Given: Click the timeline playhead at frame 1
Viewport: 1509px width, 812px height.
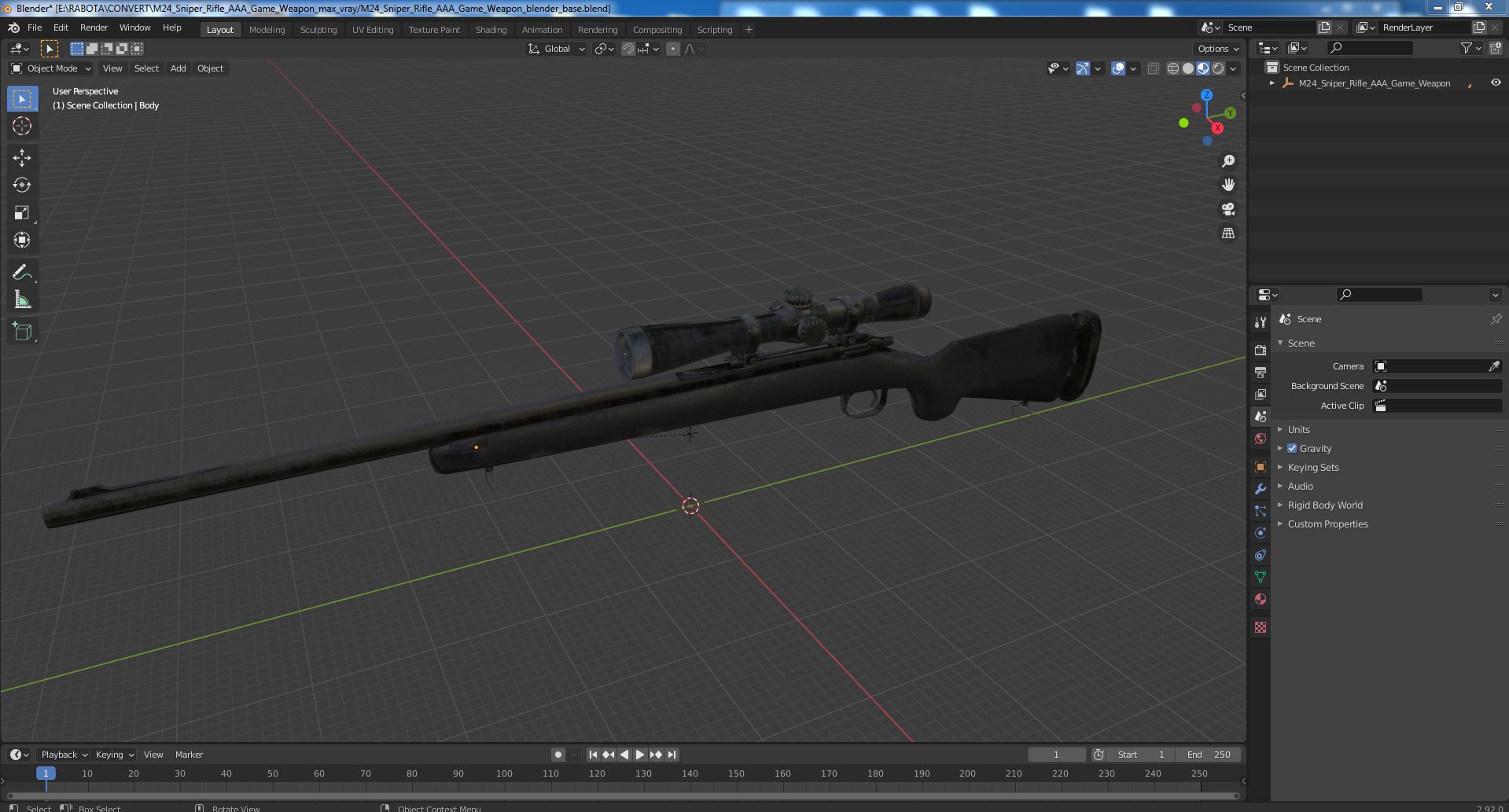Looking at the screenshot, I should coord(46,773).
